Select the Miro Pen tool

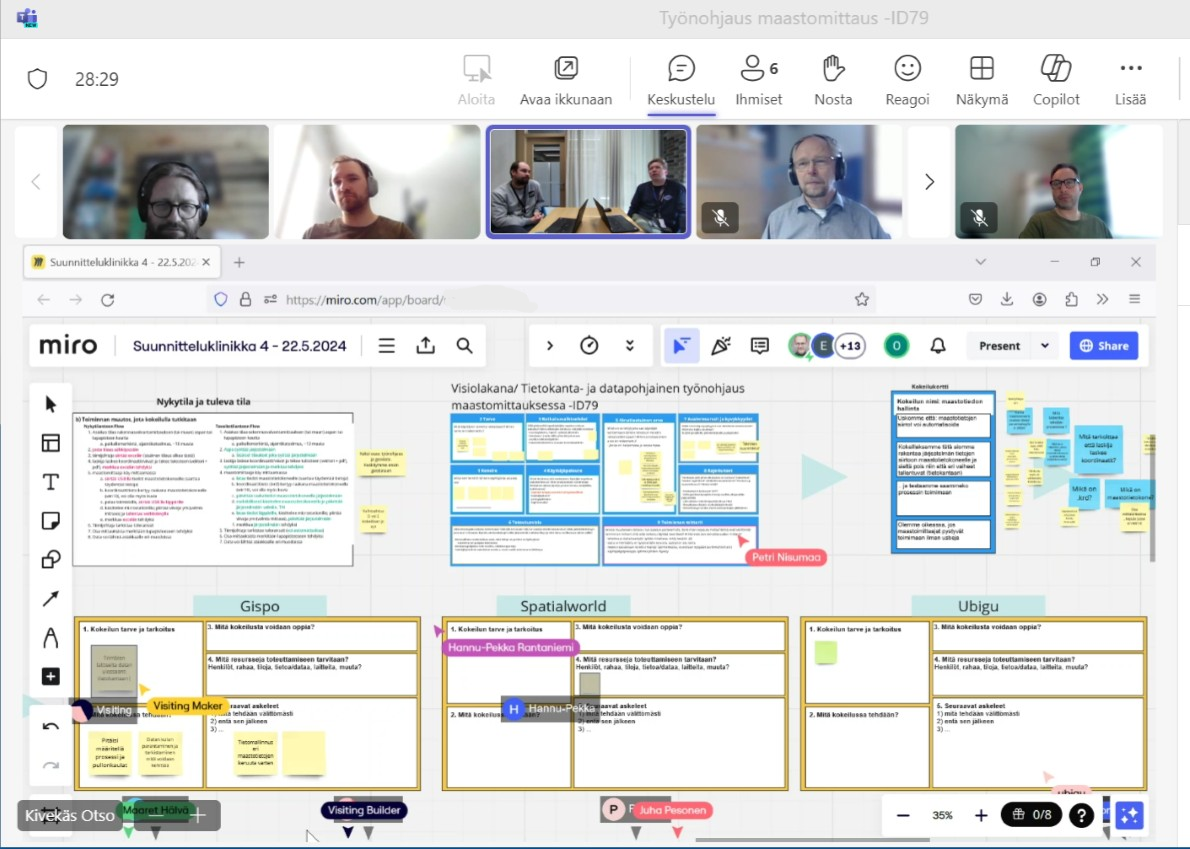51,637
